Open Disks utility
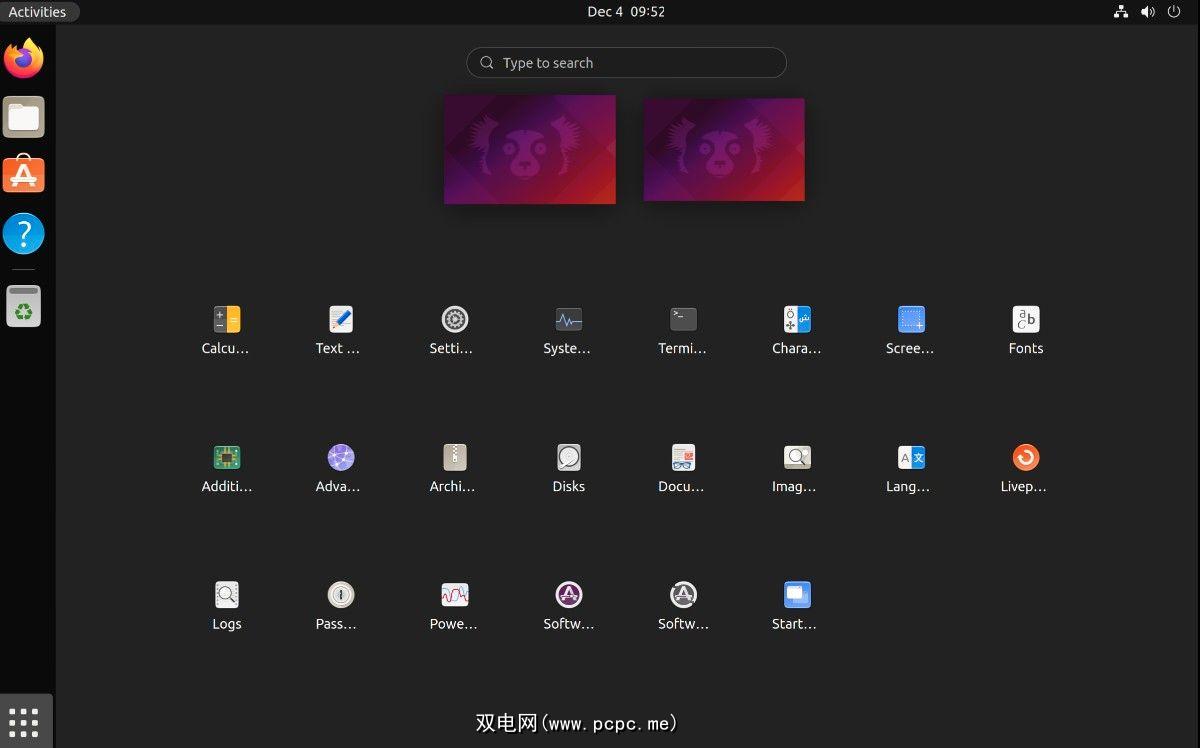 coord(569,458)
